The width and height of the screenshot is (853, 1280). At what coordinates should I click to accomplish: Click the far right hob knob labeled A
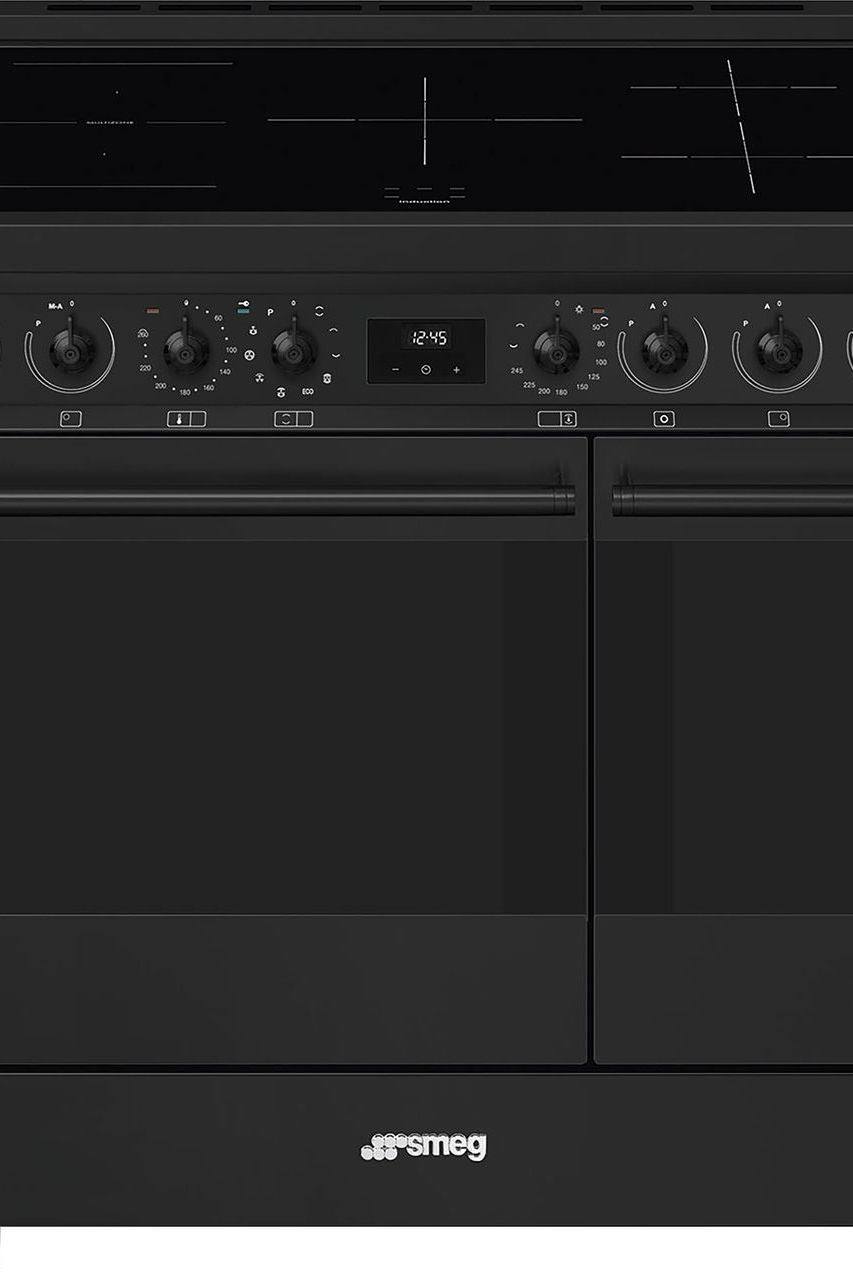(778, 349)
